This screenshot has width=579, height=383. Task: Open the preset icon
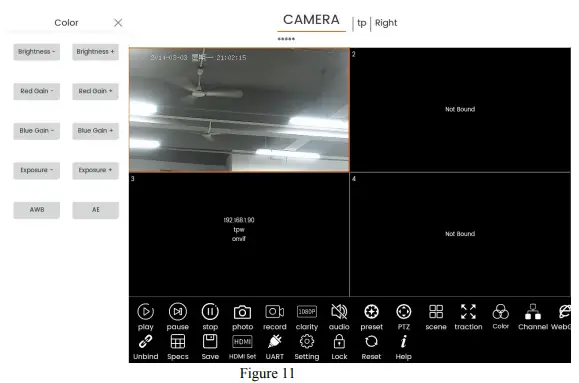click(371, 312)
